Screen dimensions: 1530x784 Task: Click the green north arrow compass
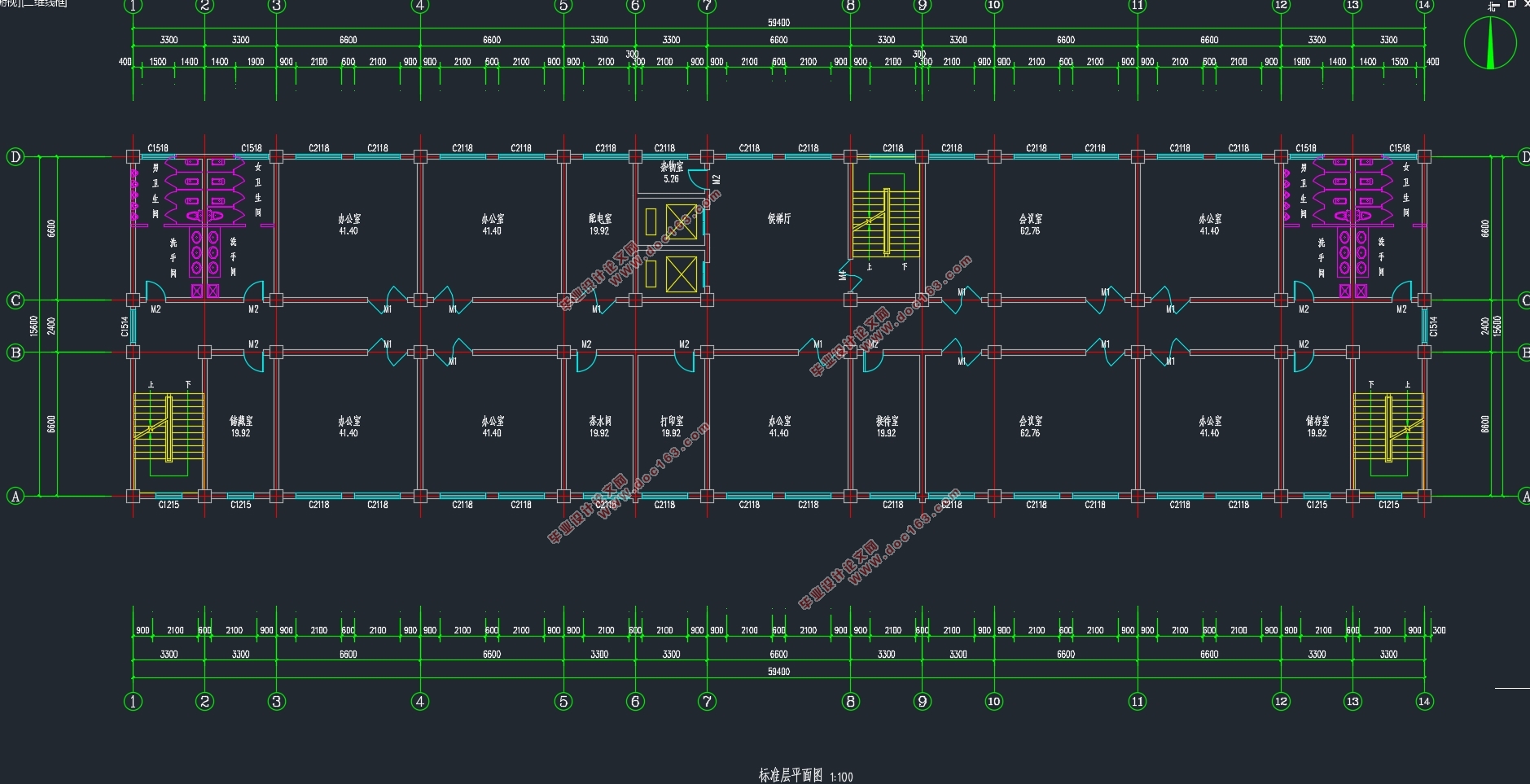[x=1490, y=43]
